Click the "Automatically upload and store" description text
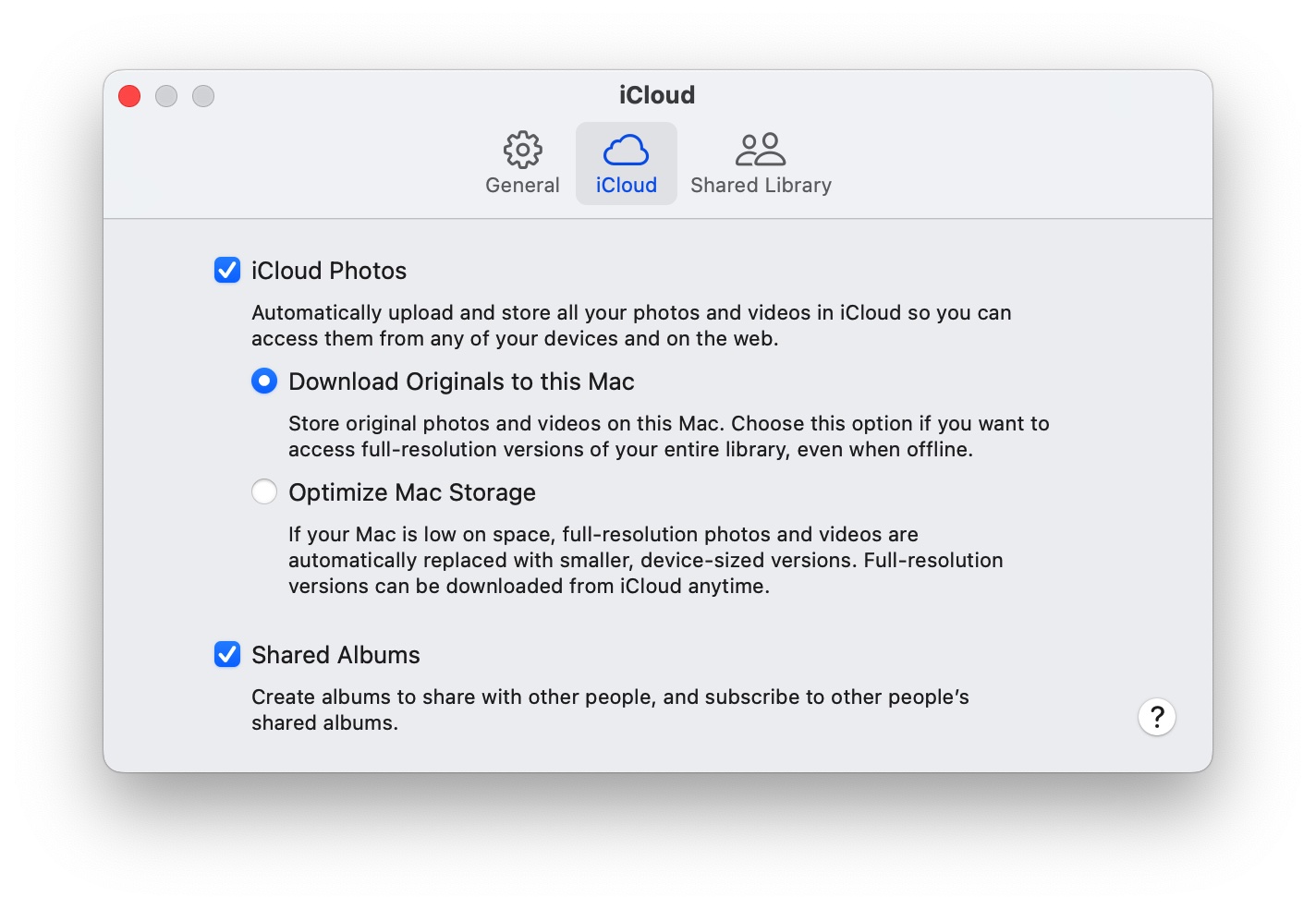The image size is (1316, 909). [631, 325]
